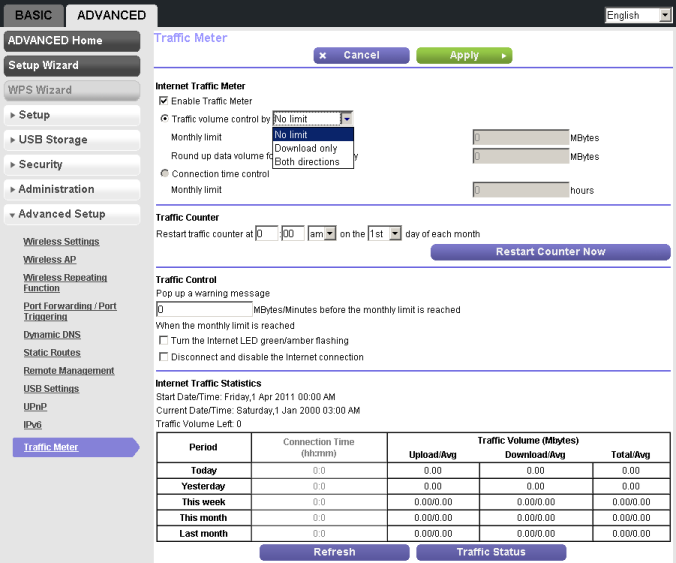Open Port Forwarding / Port Triggering
This screenshot has height=563, width=676.
[x=70, y=311]
